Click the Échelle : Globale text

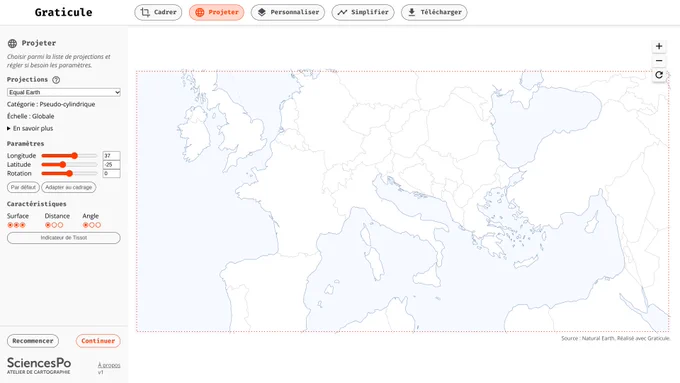[30, 116]
